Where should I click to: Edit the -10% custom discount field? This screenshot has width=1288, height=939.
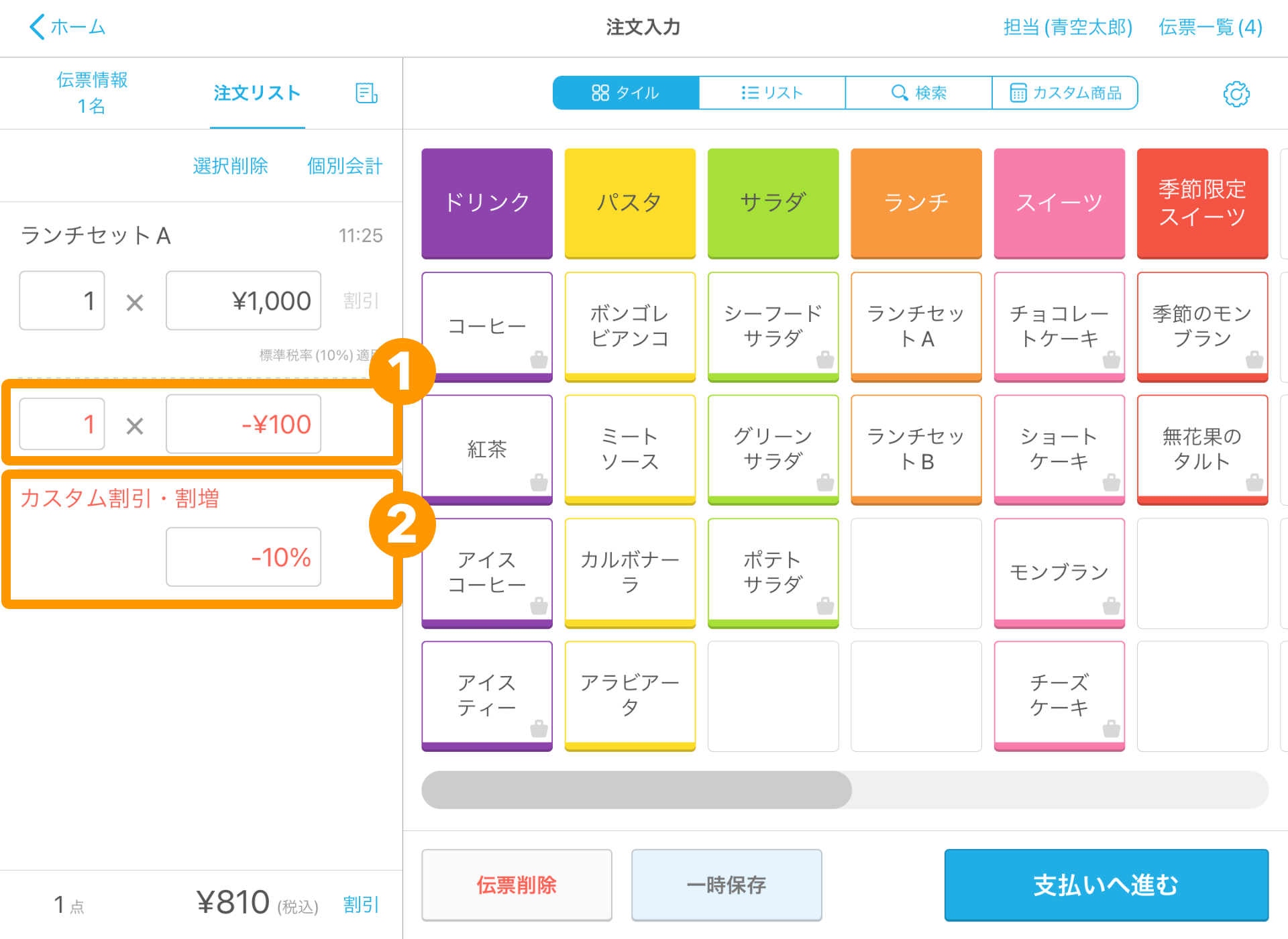(x=244, y=557)
